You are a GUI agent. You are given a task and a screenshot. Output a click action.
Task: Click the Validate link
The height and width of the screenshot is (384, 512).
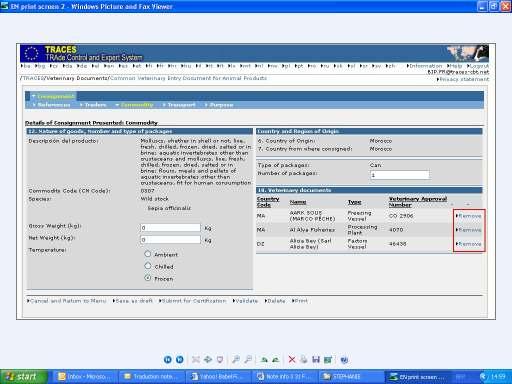point(245,301)
